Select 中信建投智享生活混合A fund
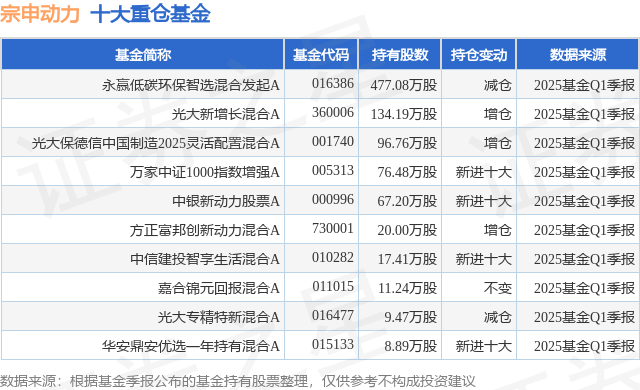The width and height of the screenshot is (640, 390). (205, 259)
